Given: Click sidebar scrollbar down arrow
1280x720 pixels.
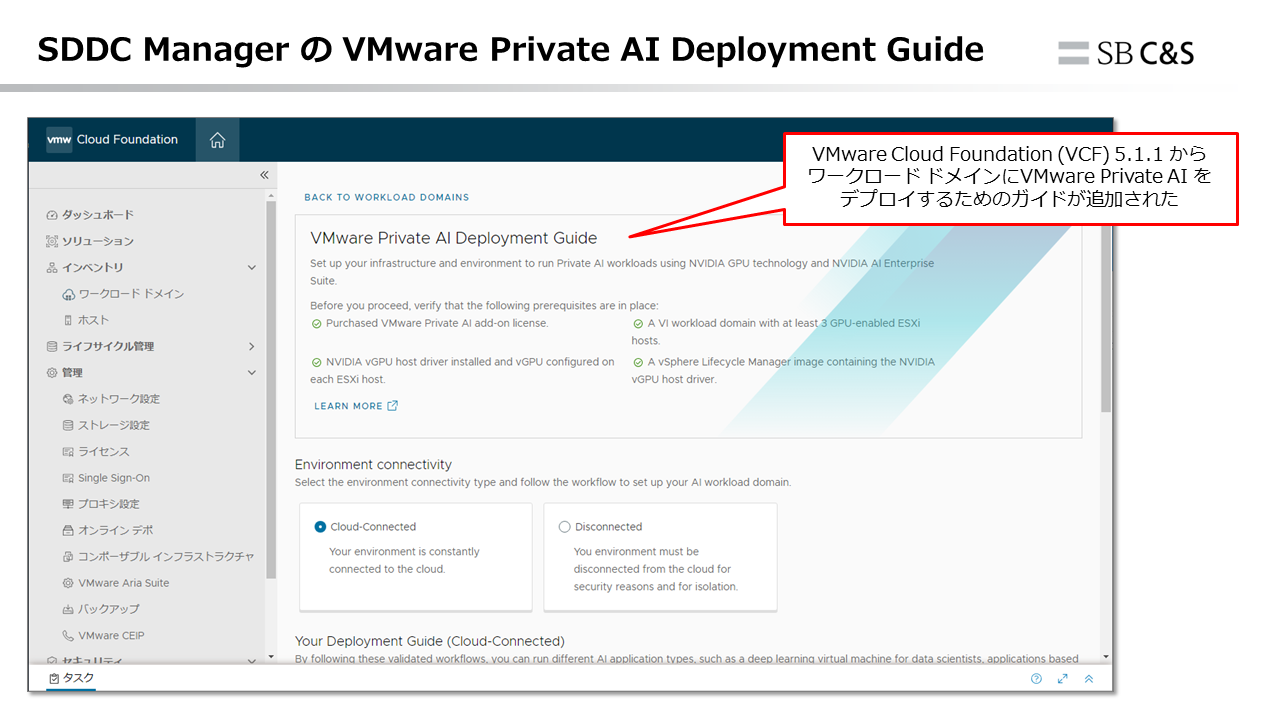Looking at the screenshot, I should click(x=270, y=657).
